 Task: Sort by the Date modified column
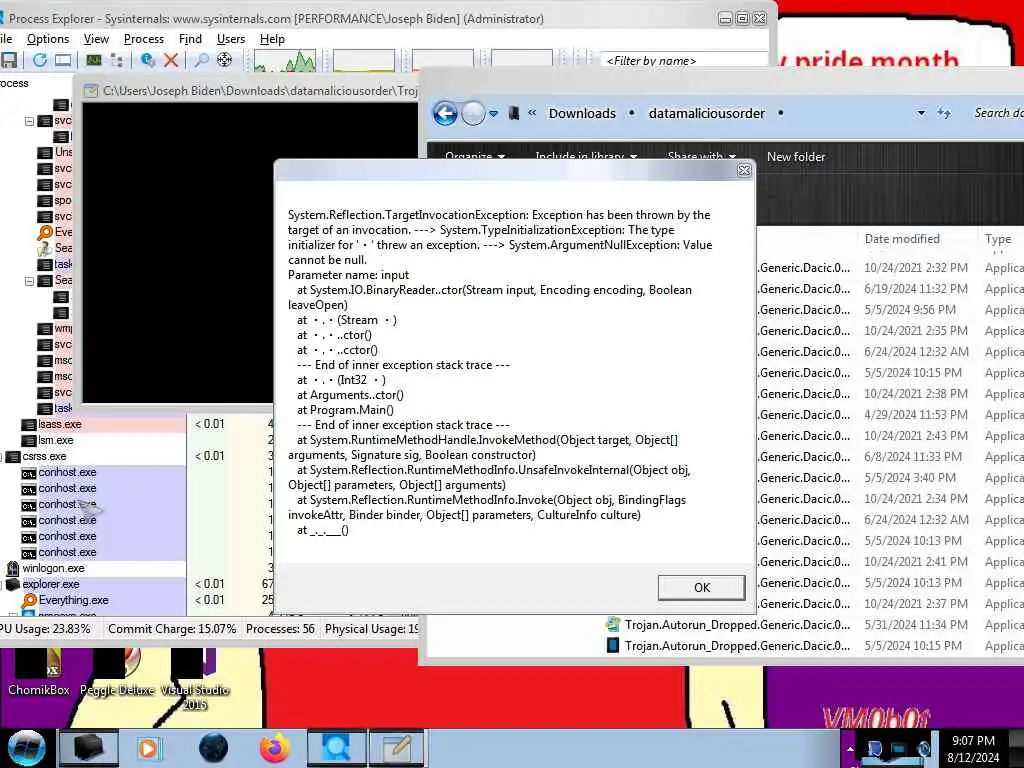pyautogui.click(x=902, y=239)
